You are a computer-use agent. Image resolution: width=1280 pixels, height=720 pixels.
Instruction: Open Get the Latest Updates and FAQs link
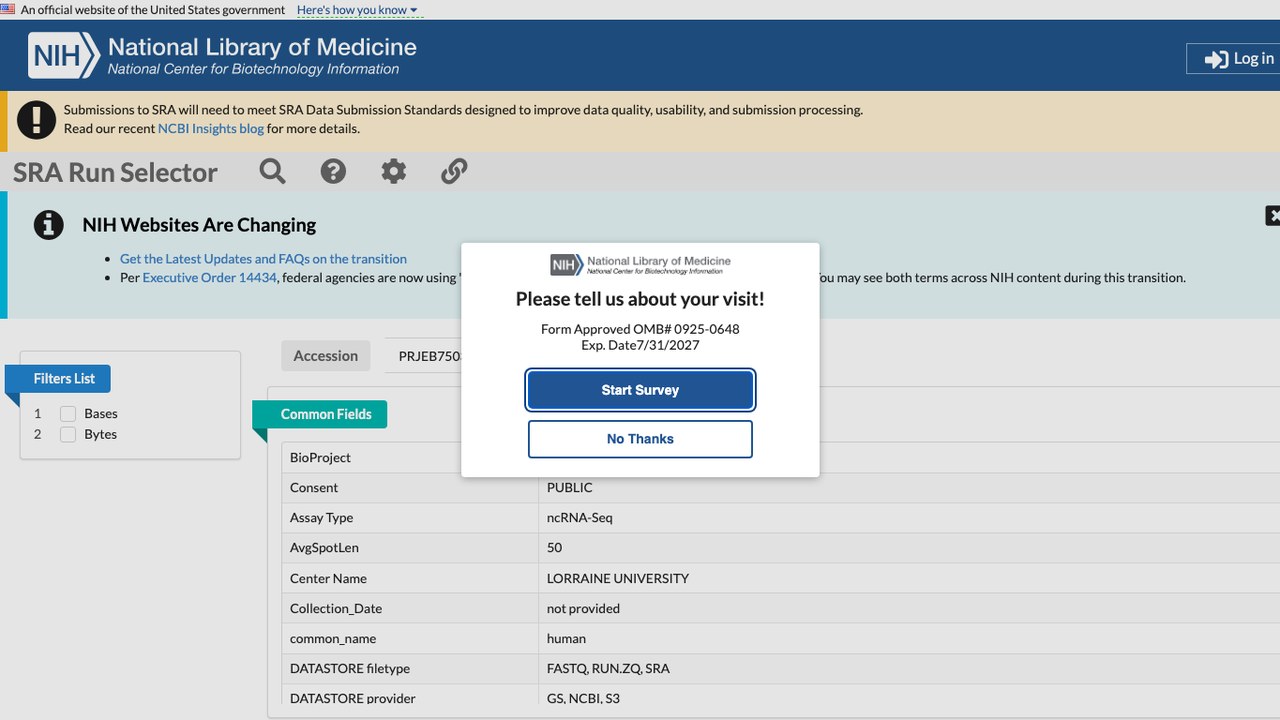point(263,259)
